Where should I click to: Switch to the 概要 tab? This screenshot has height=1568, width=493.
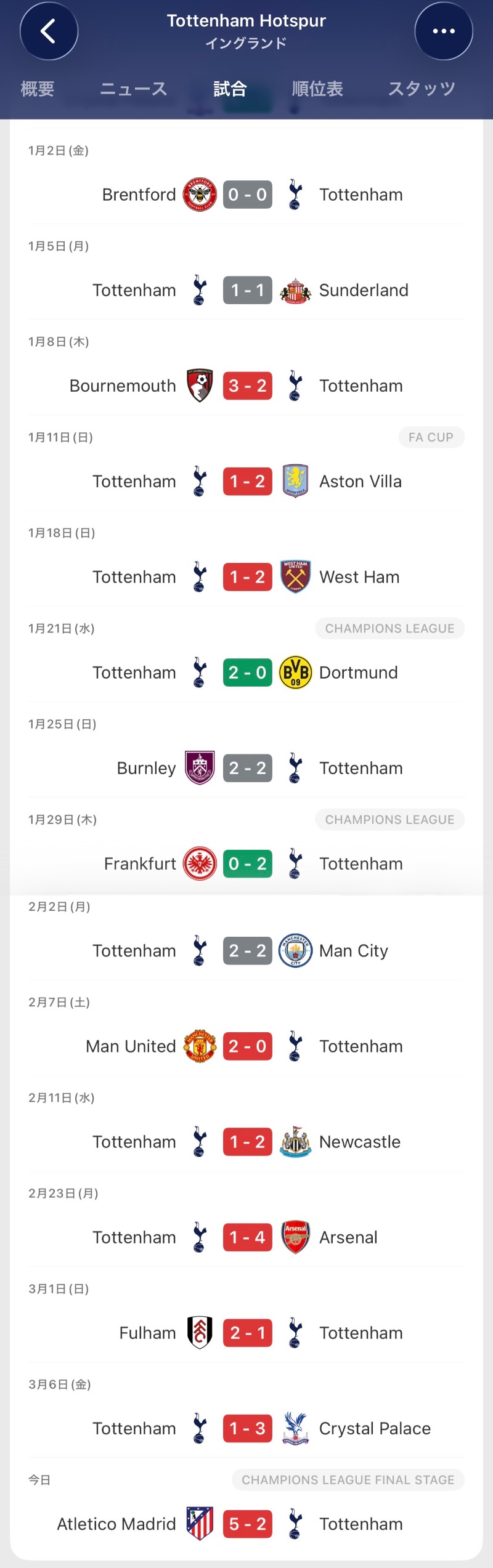pyautogui.click(x=38, y=89)
